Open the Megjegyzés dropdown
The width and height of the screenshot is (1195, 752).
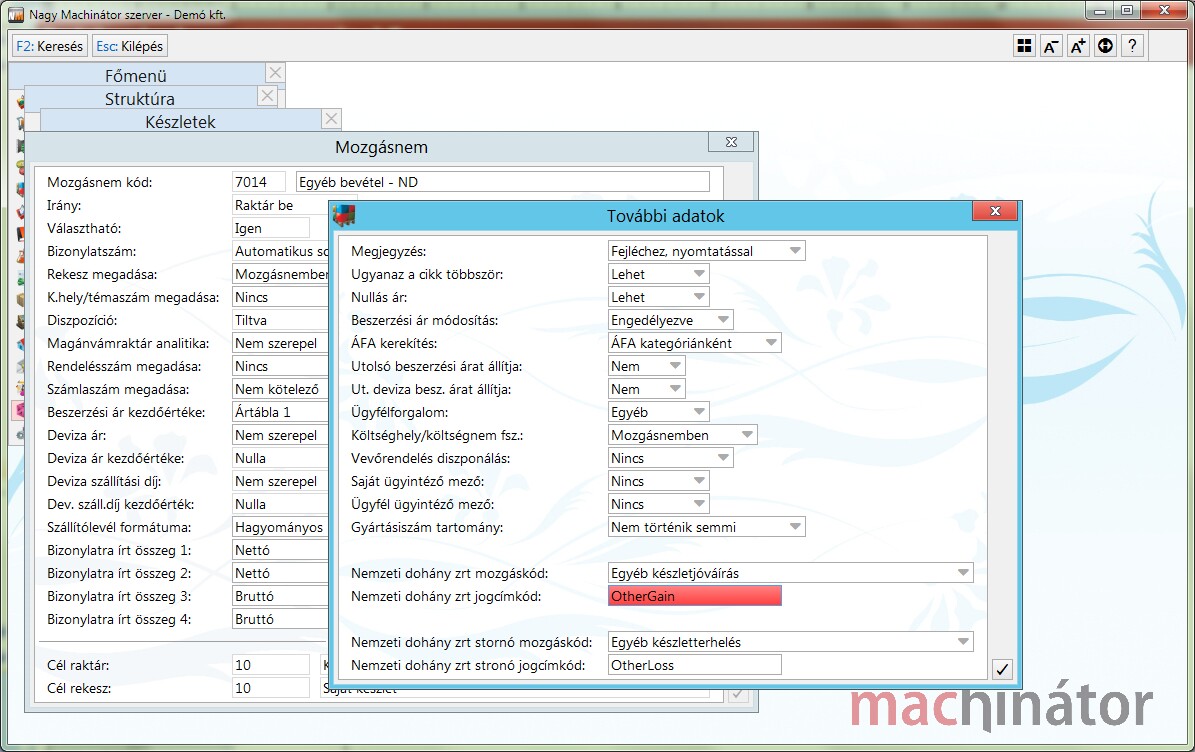point(706,251)
